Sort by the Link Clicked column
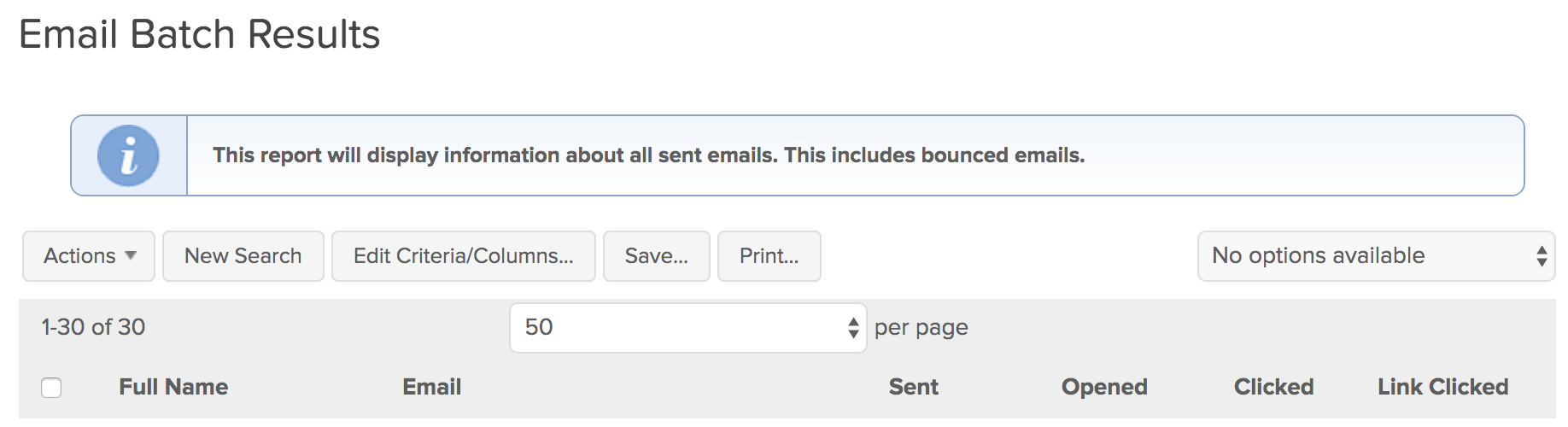1568x427 pixels. (1442, 387)
